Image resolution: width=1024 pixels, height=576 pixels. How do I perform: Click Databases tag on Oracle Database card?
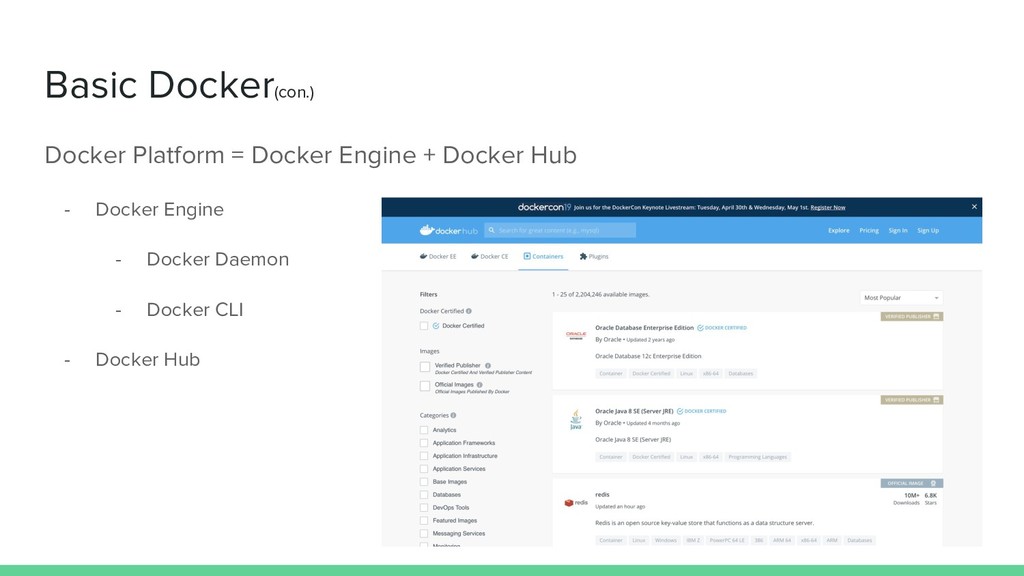tap(741, 374)
